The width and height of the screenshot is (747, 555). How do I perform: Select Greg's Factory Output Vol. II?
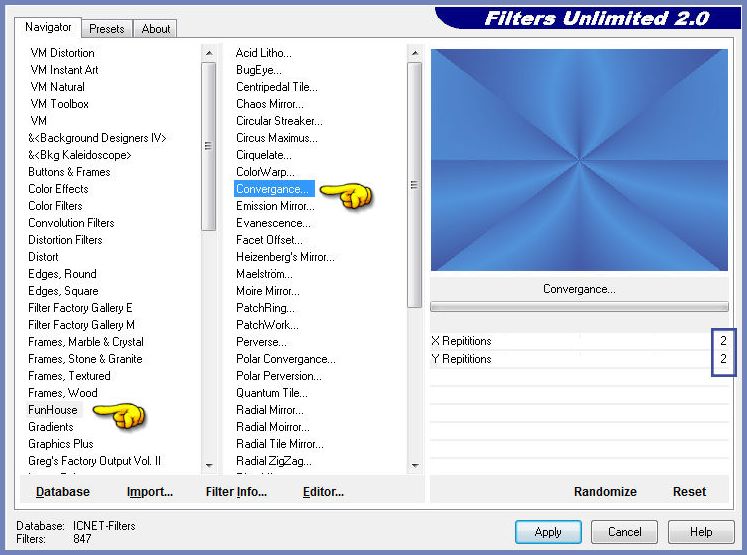pyautogui.click(x=94, y=461)
